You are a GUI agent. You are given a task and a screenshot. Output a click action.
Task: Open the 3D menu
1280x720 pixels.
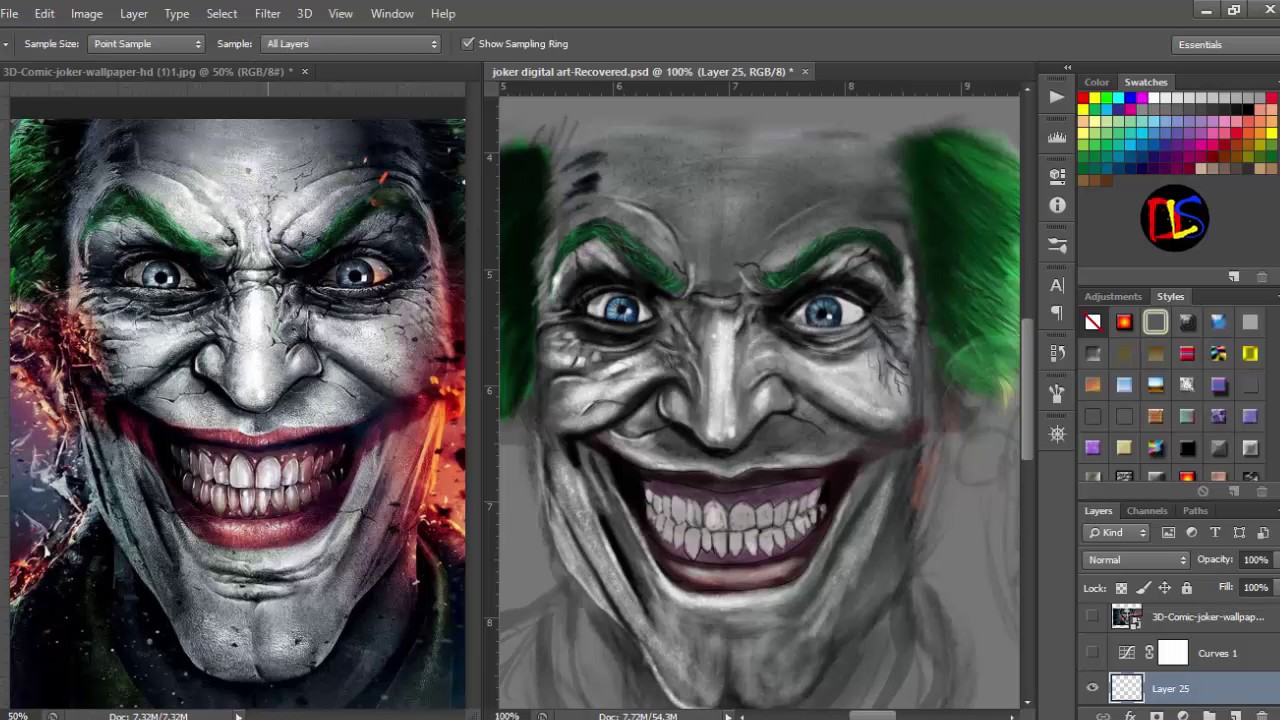tap(305, 14)
